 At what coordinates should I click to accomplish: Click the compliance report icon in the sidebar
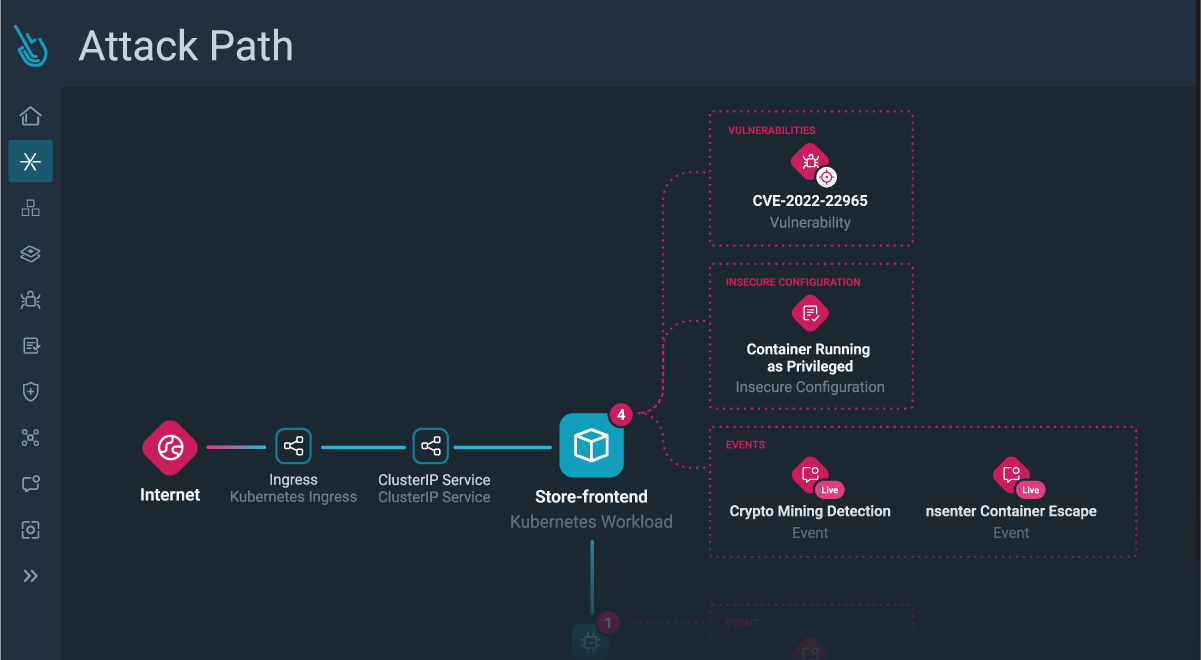tap(30, 345)
